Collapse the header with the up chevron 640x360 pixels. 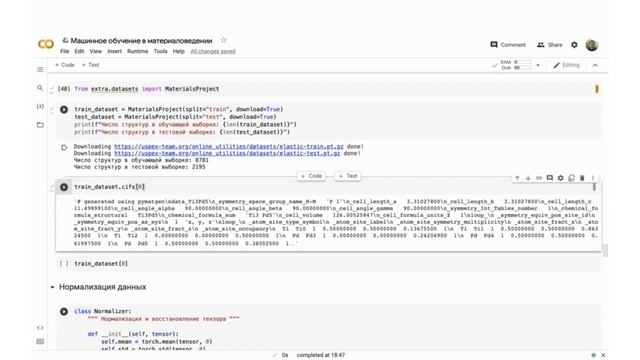point(595,65)
